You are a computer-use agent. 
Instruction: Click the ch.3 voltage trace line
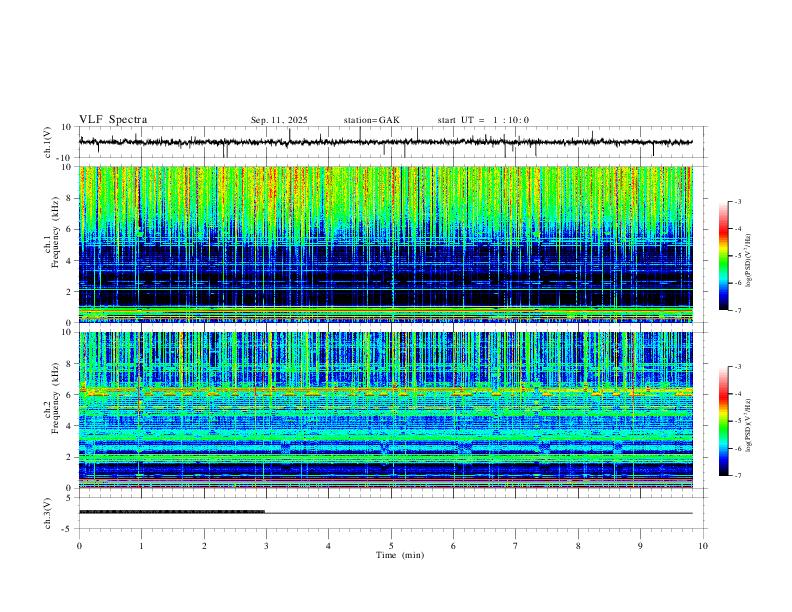385,513
